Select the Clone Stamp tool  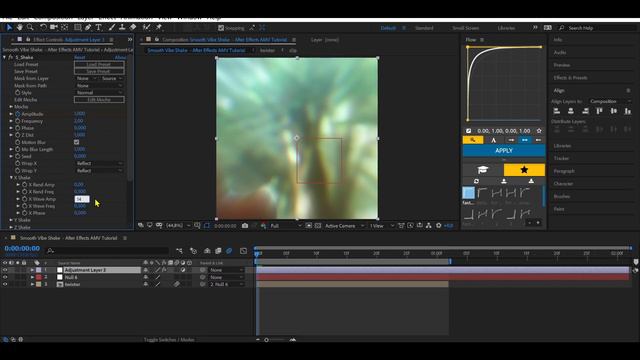pyautogui.click(x=122, y=27)
